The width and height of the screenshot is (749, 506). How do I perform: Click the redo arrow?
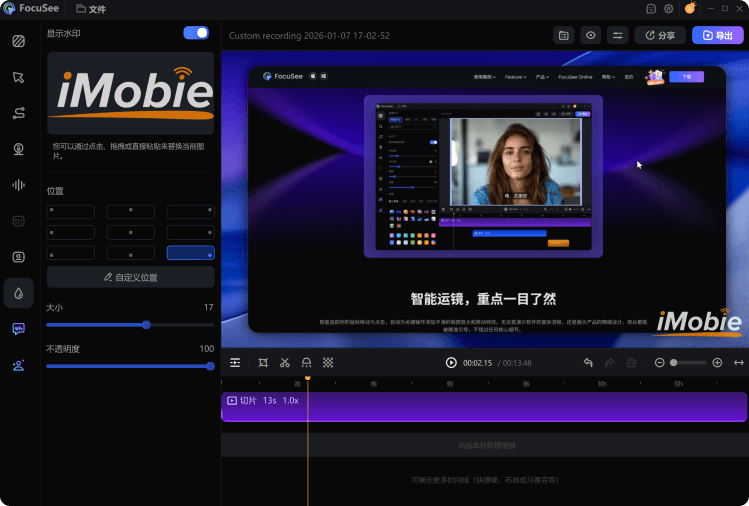610,363
